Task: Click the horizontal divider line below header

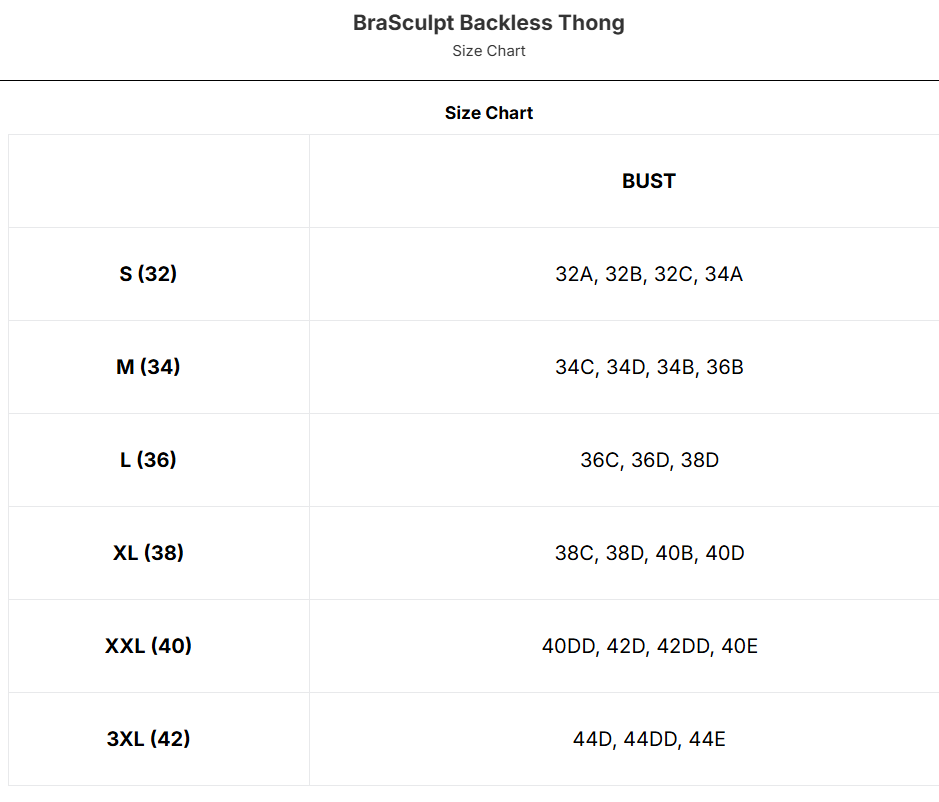Action: coord(469,80)
